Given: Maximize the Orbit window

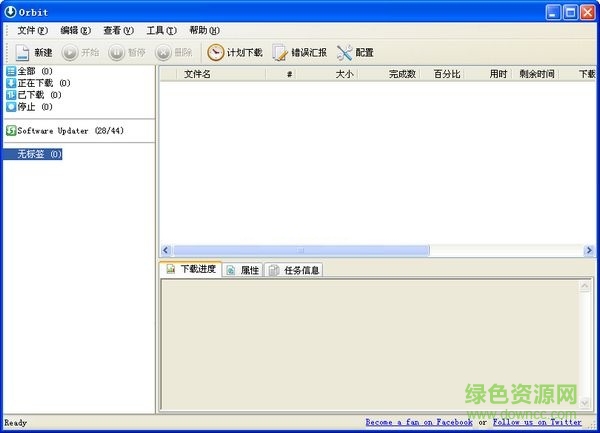Looking at the screenshot, I should pos(570,12).
